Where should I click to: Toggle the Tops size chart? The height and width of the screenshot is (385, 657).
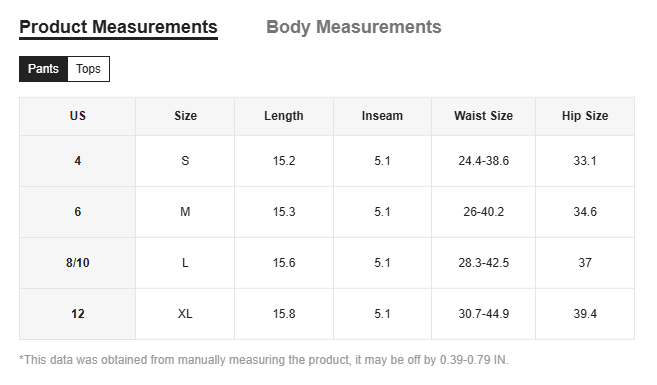click(x=88, y=69)
